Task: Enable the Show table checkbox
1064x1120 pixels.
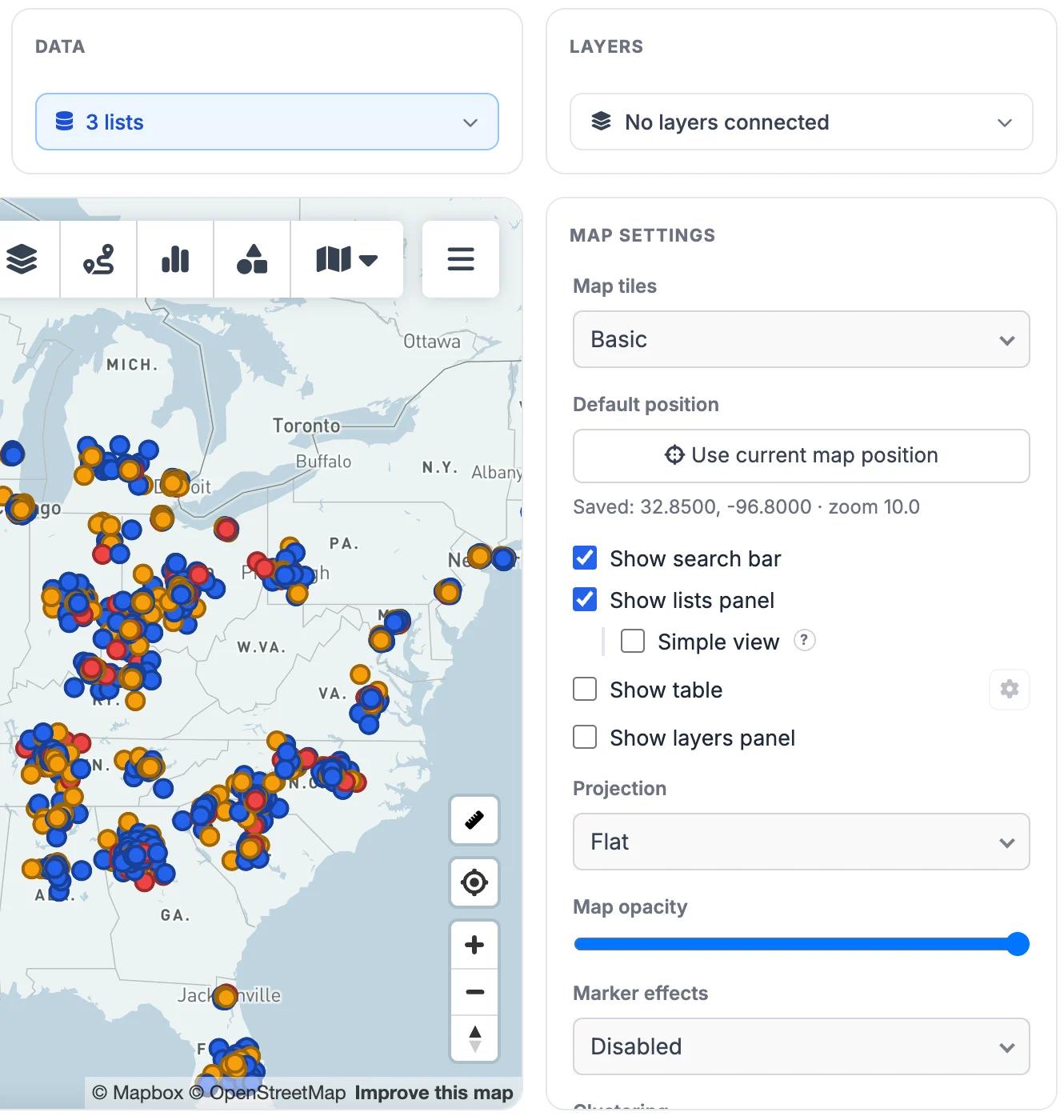Action: point(585,689)
